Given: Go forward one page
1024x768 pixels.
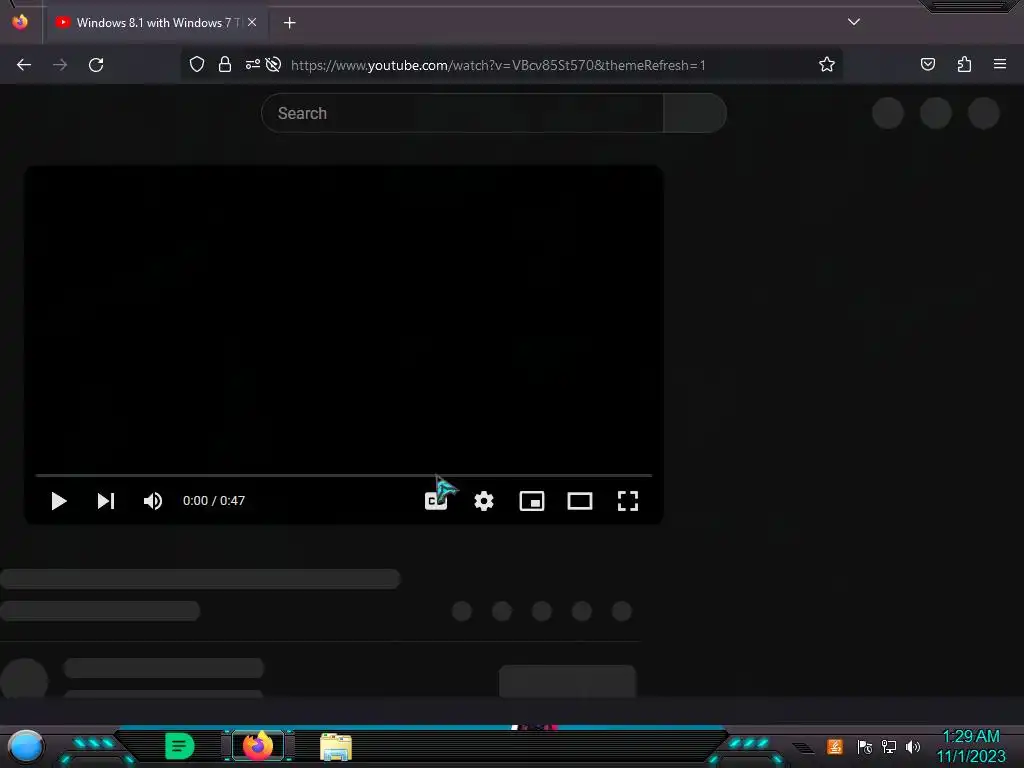Looking at the screenshot, I should (x=60, y=65).
